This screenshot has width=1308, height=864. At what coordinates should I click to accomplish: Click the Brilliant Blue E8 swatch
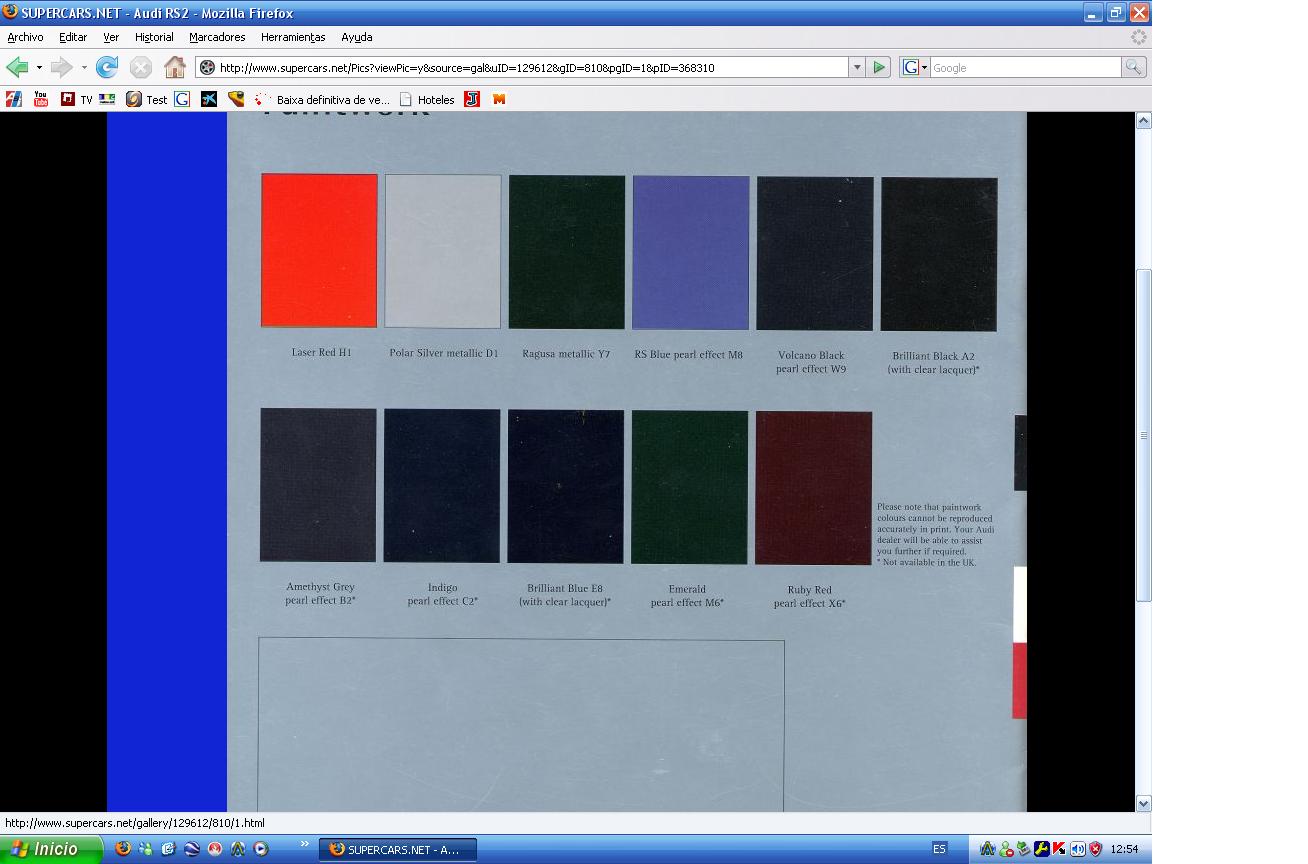566,487
